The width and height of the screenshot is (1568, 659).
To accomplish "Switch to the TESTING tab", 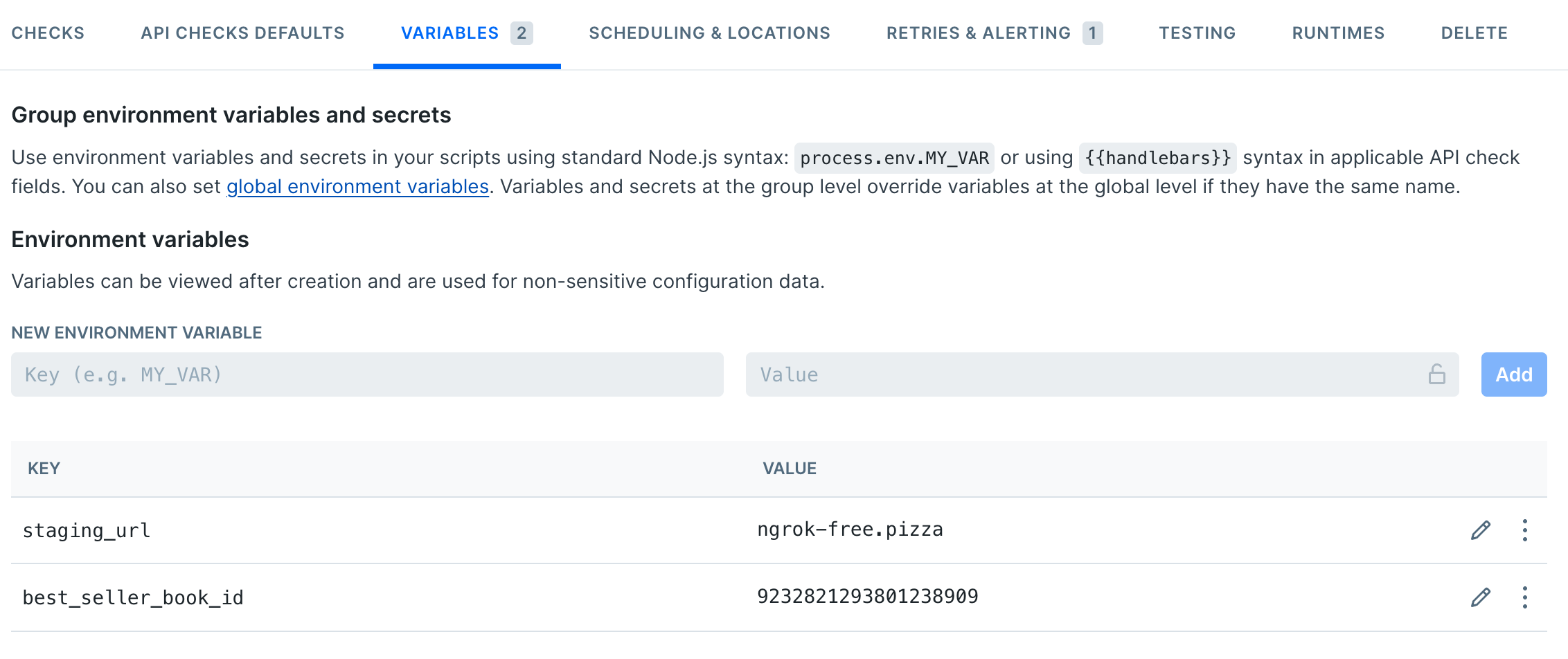I will point(1197,33).
